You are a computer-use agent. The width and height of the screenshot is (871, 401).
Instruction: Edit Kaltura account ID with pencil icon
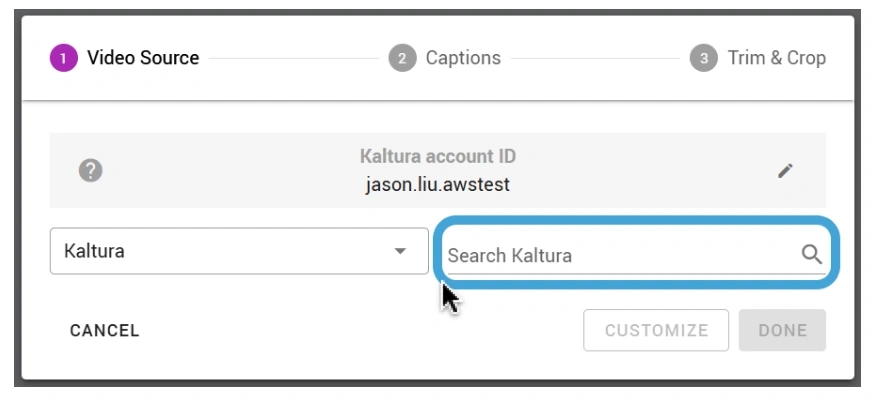[x=785, y=171]
